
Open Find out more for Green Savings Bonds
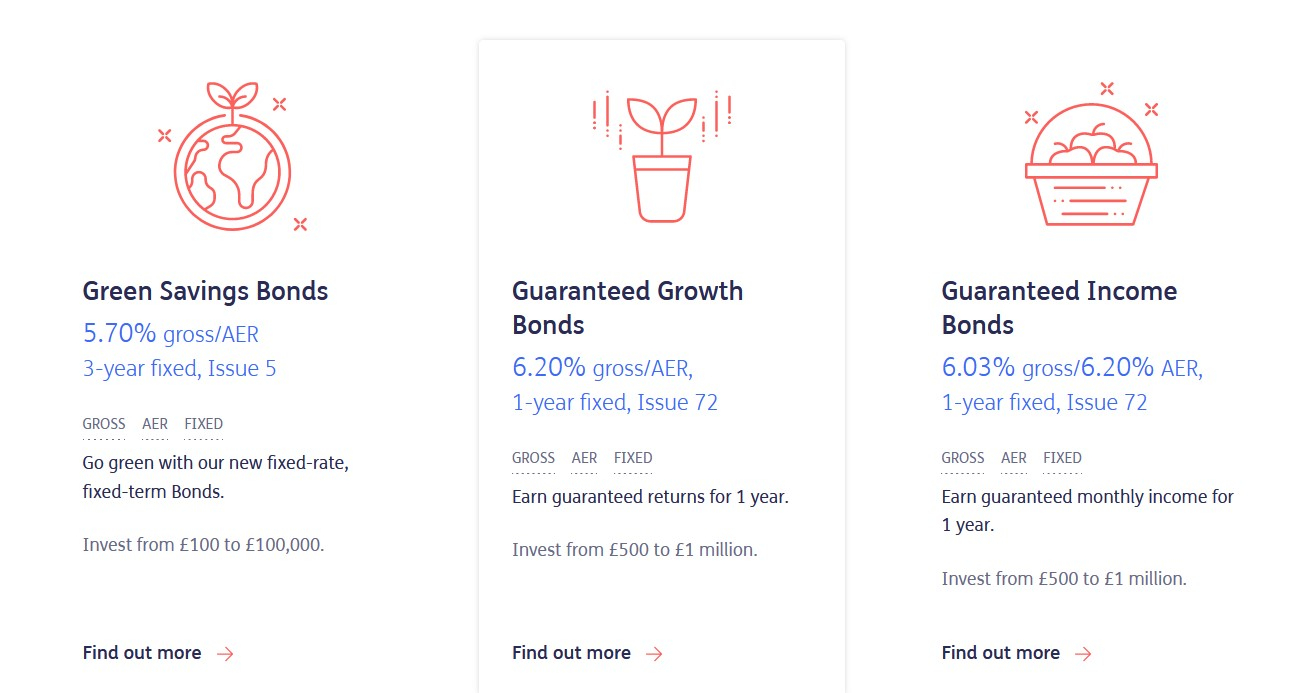click(x=142, y=653)
